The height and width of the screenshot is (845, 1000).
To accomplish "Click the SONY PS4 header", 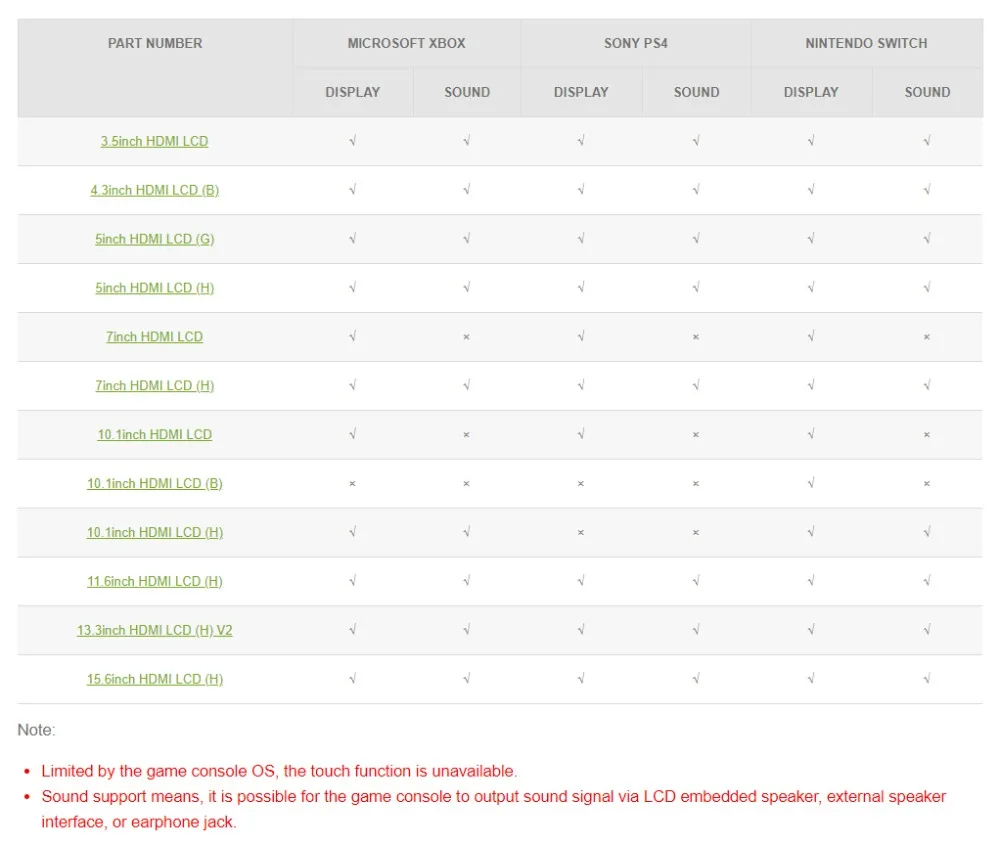I will (636, 43).
